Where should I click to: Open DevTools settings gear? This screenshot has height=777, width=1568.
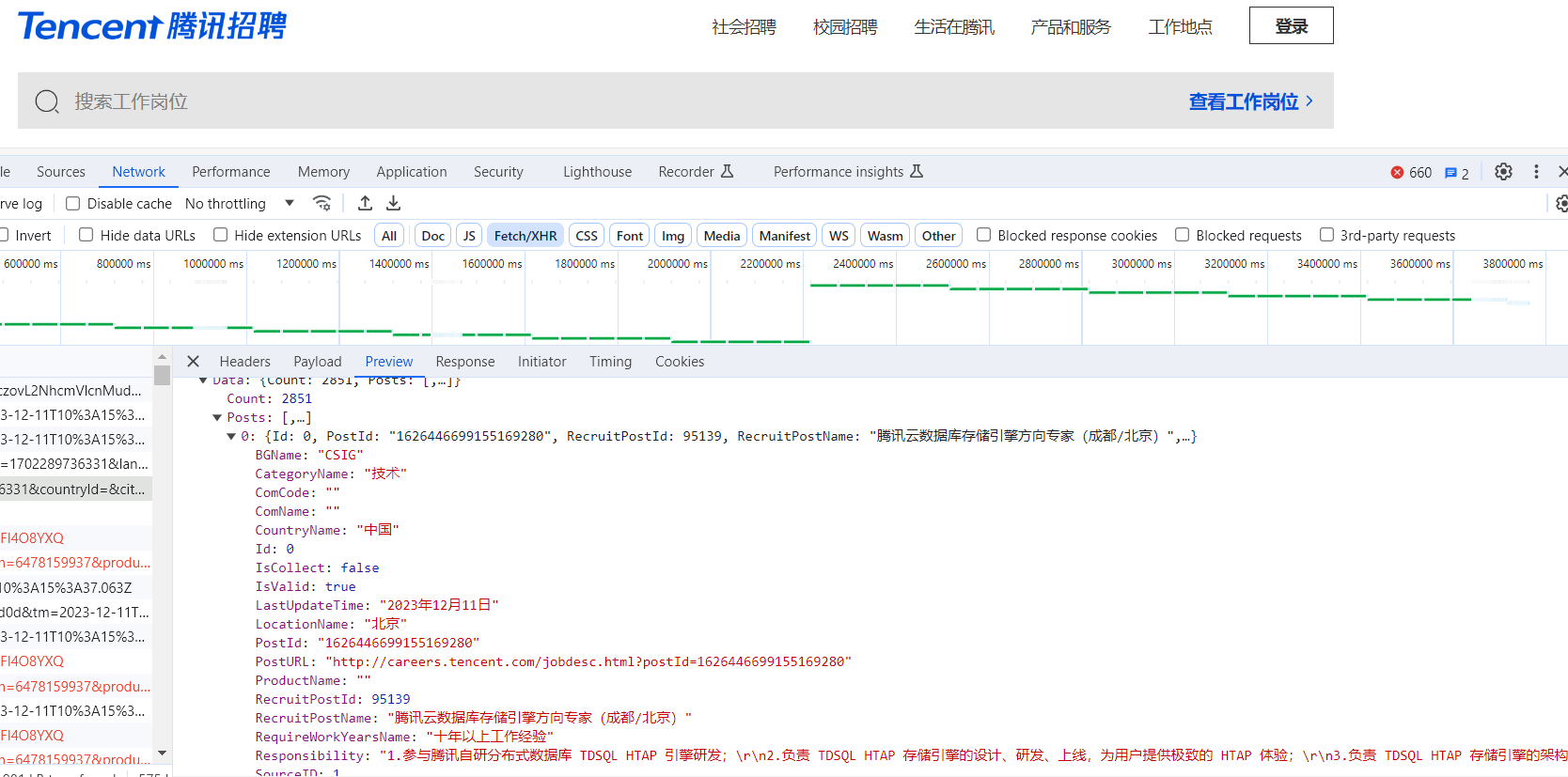1503,172
